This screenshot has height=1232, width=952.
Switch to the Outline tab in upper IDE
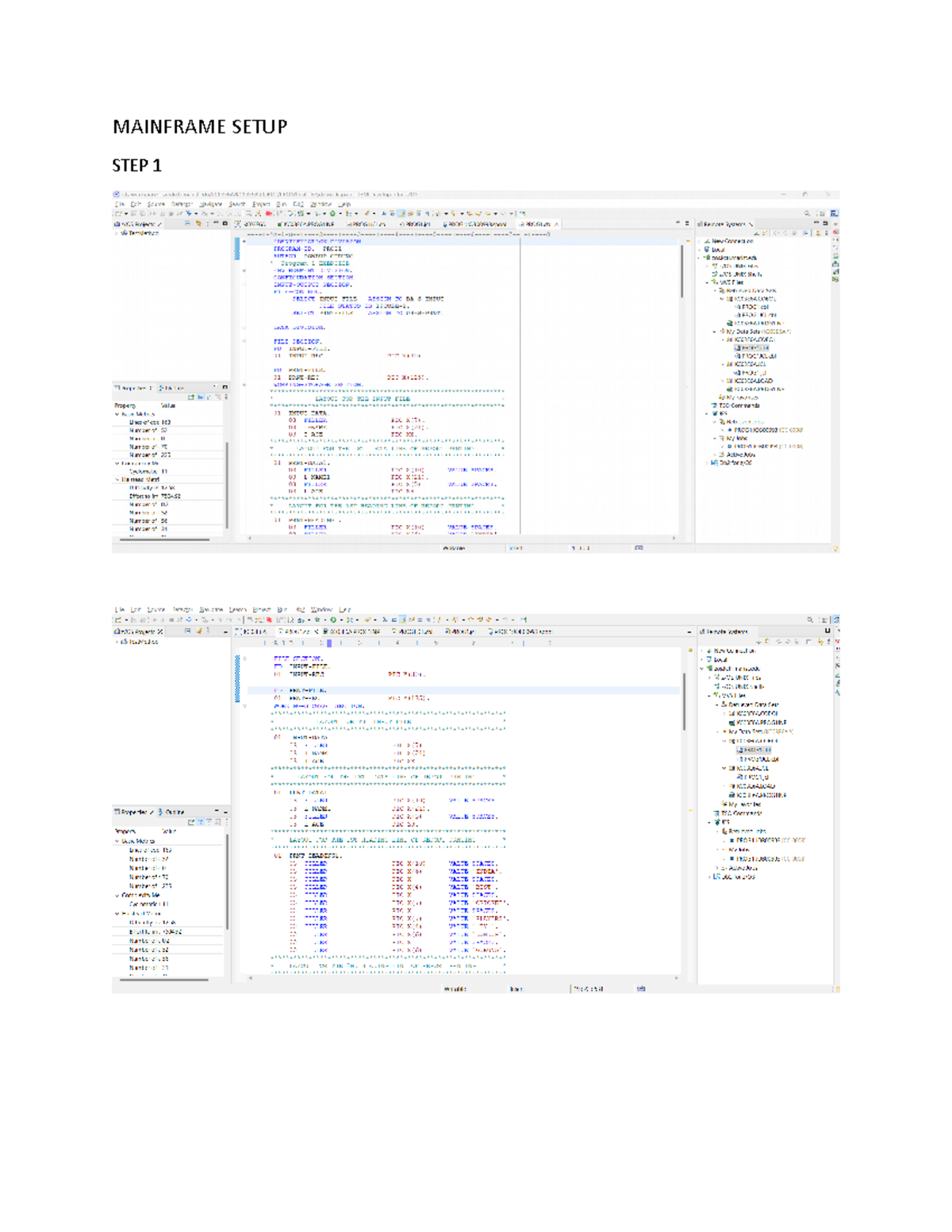point(171,388)
